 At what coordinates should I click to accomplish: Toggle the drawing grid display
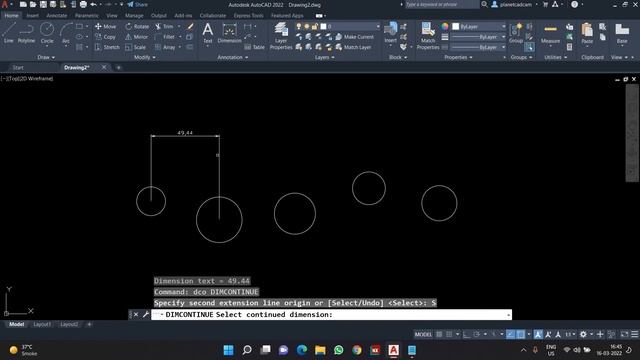[439, 334]
